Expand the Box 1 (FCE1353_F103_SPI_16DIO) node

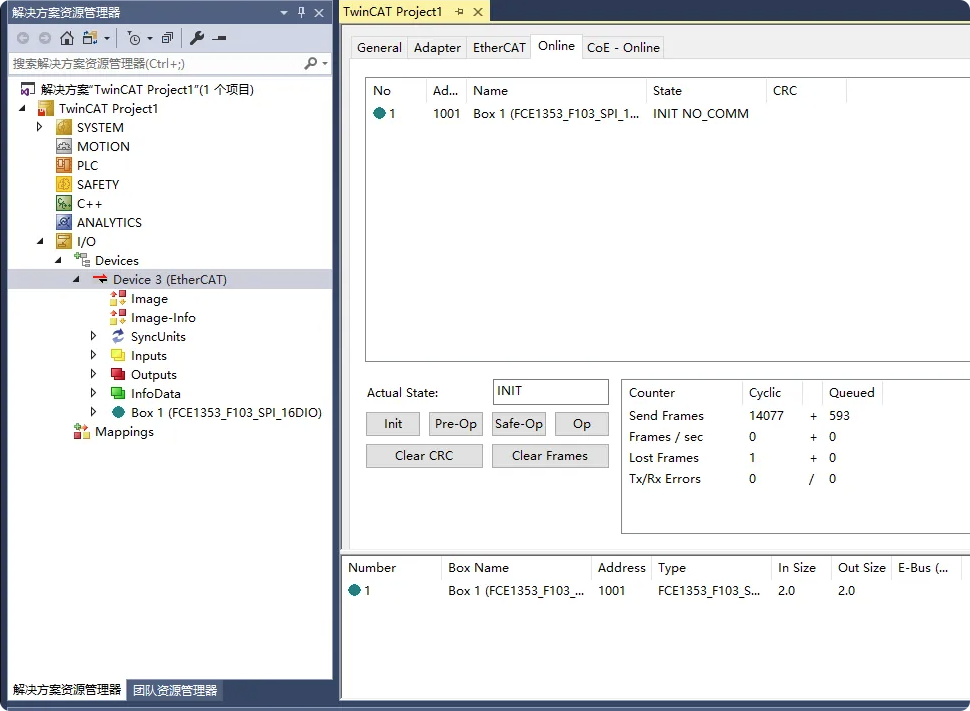93,412
